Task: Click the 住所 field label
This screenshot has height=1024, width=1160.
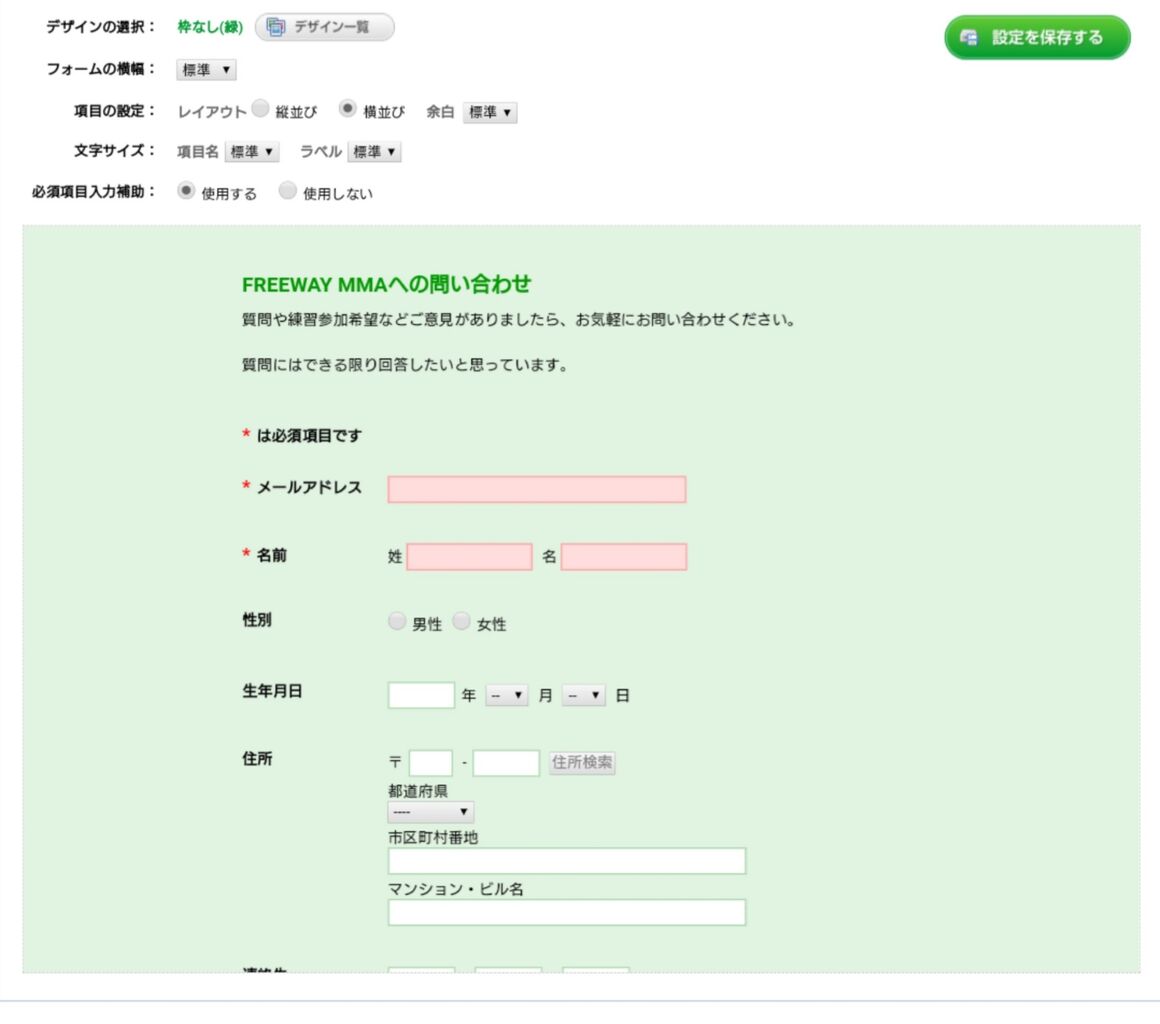Action: (x=257, y=758)
